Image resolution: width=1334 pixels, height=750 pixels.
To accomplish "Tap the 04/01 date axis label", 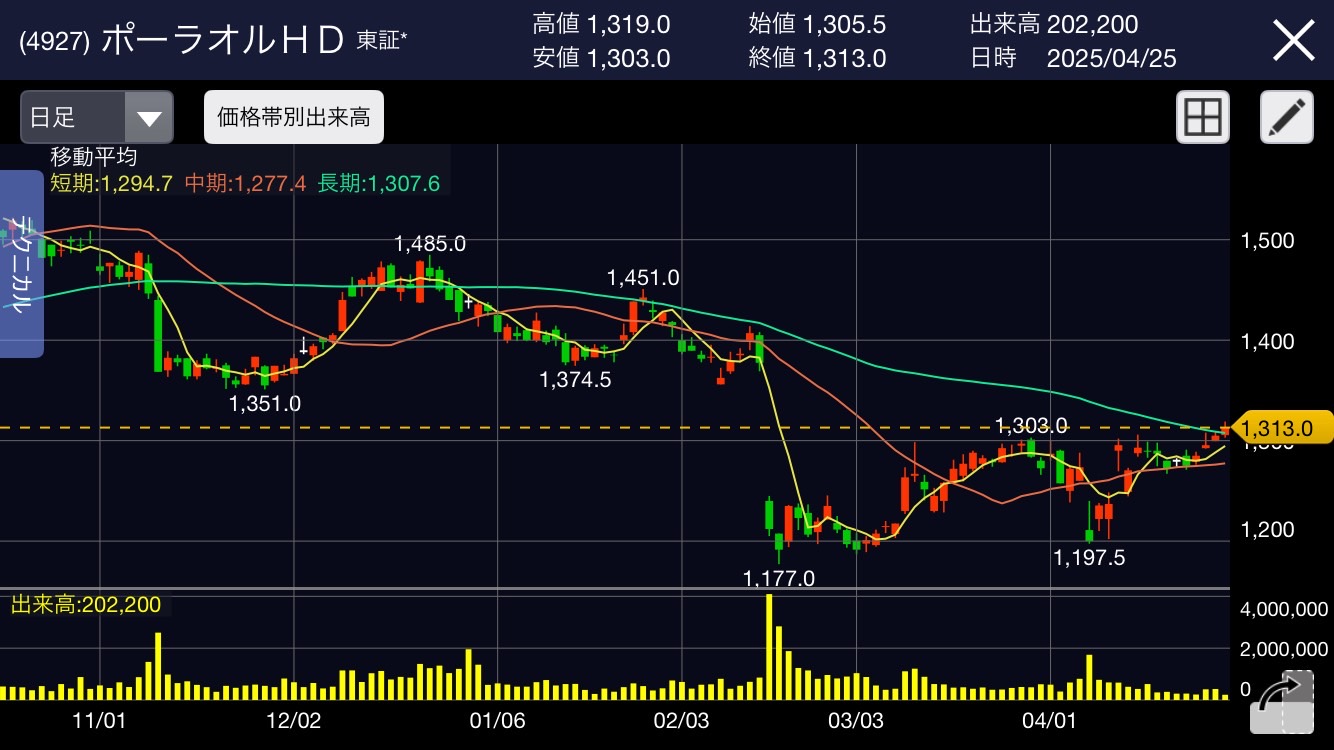I will [x=1051, y=720].
